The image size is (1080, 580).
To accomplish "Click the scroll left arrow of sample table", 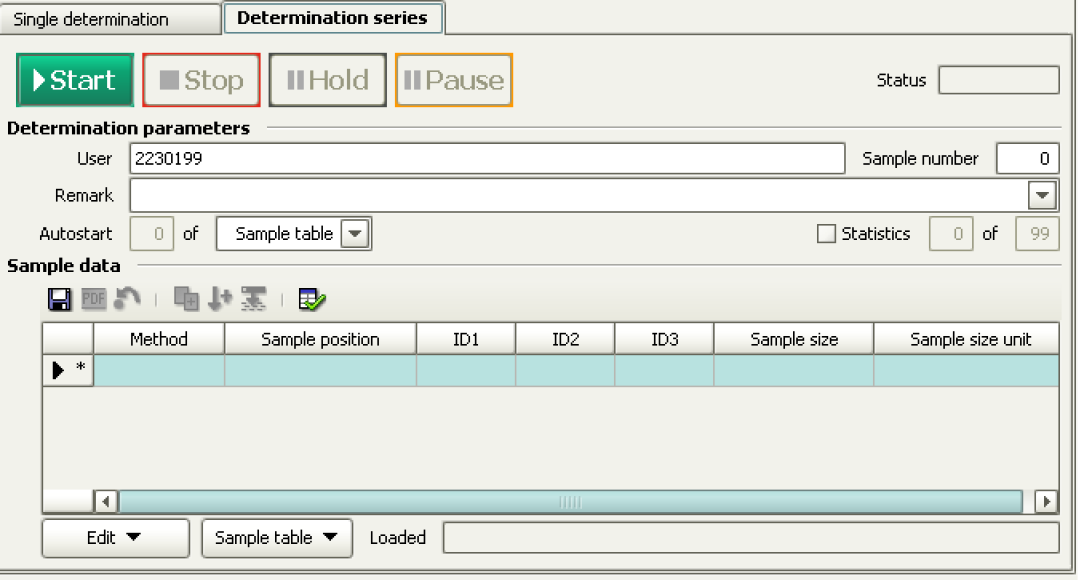I will pyautogui.click(x=105, y=501).
